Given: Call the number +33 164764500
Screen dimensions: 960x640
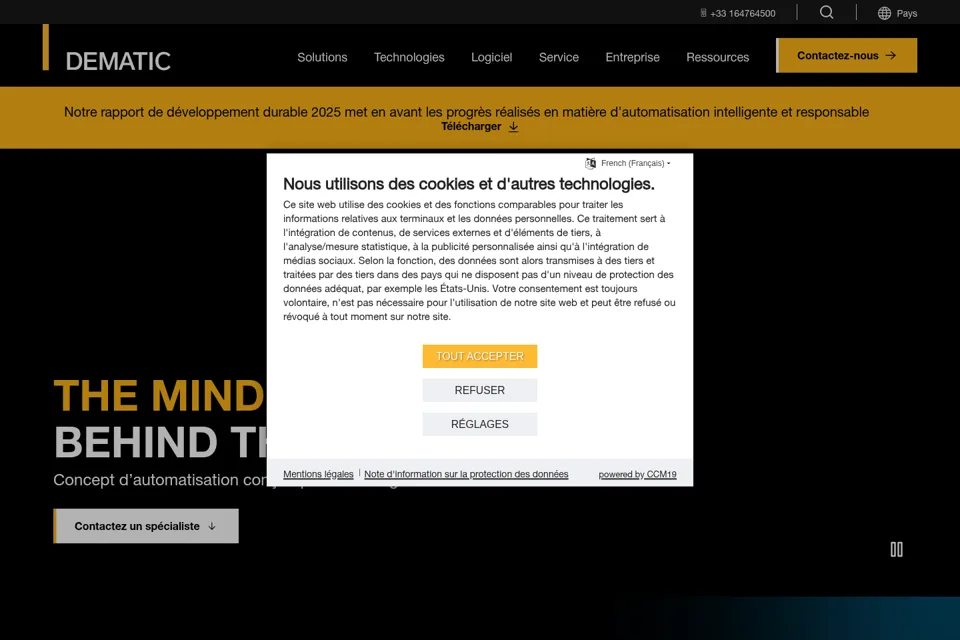Looking at the screenshot, I should pyautogui.click(x=743, y=13).
